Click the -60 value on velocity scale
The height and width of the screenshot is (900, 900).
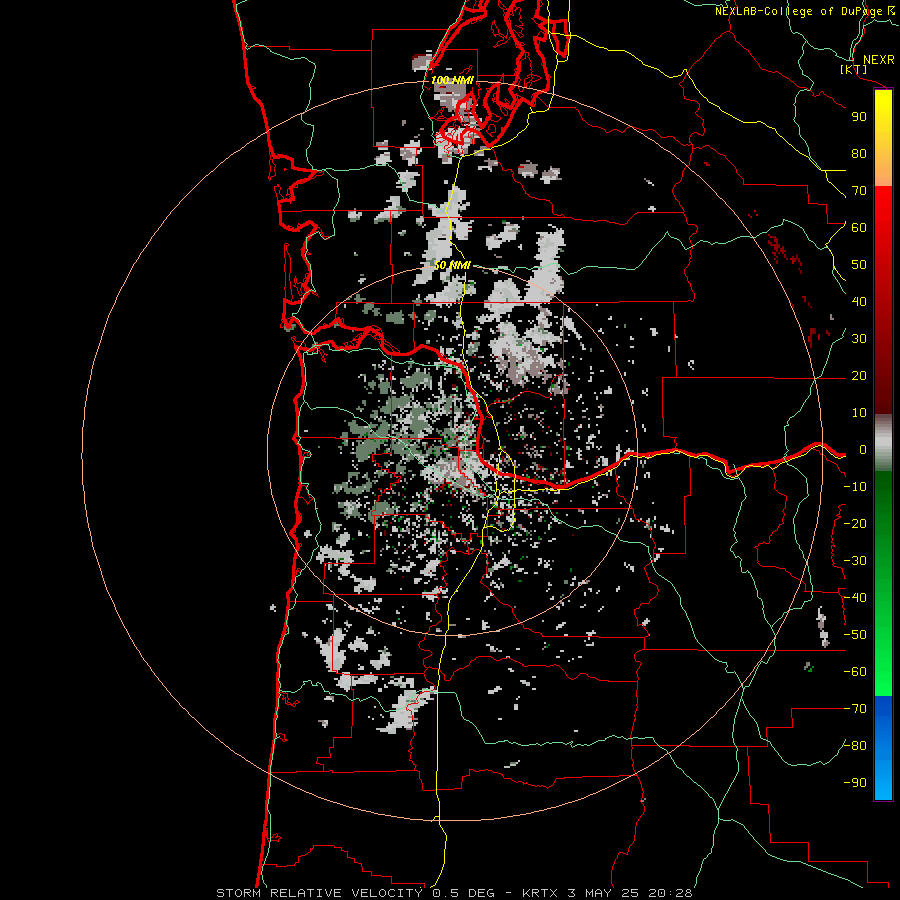[855, 672]
